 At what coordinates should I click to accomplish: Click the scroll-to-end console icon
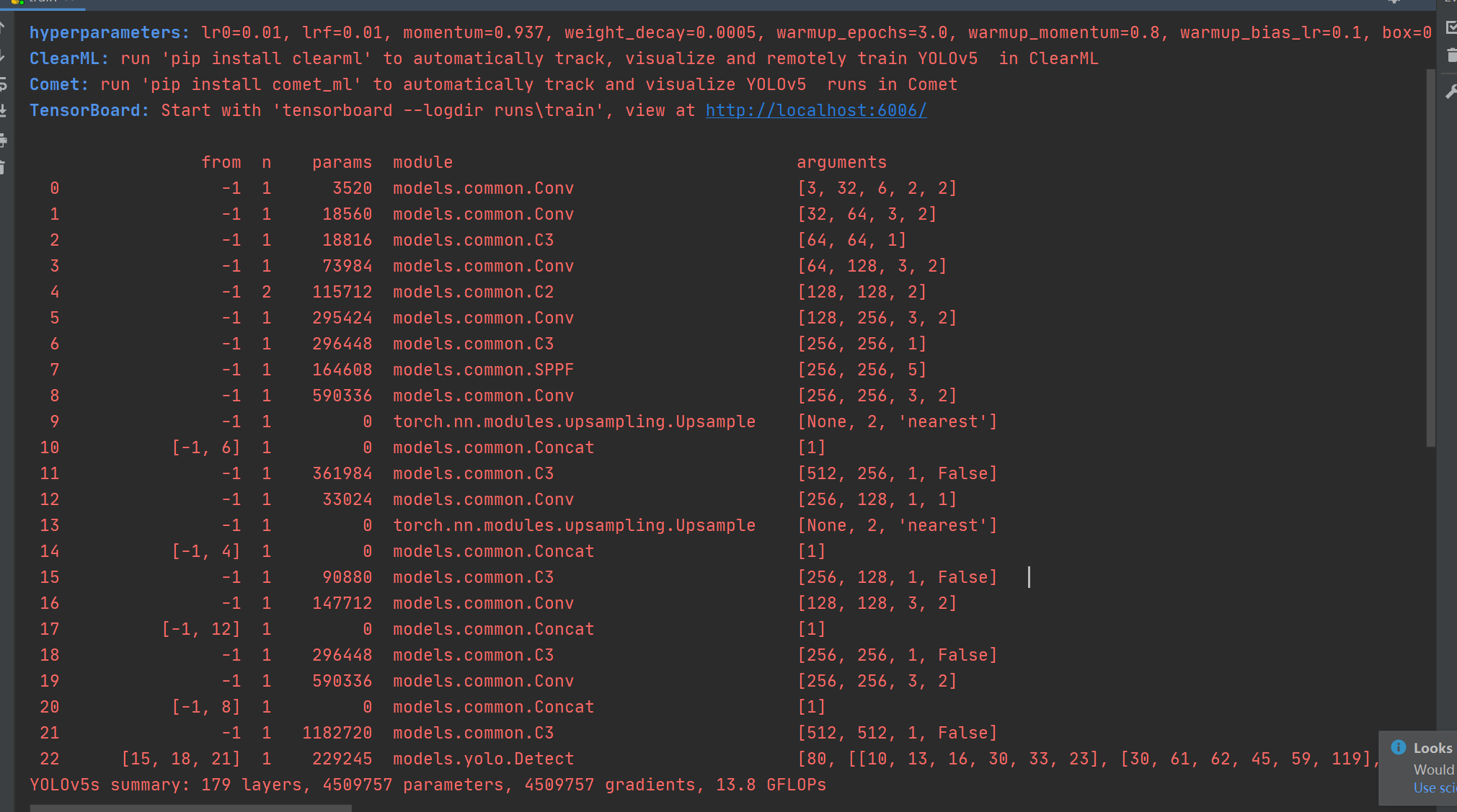coord(2,111)
